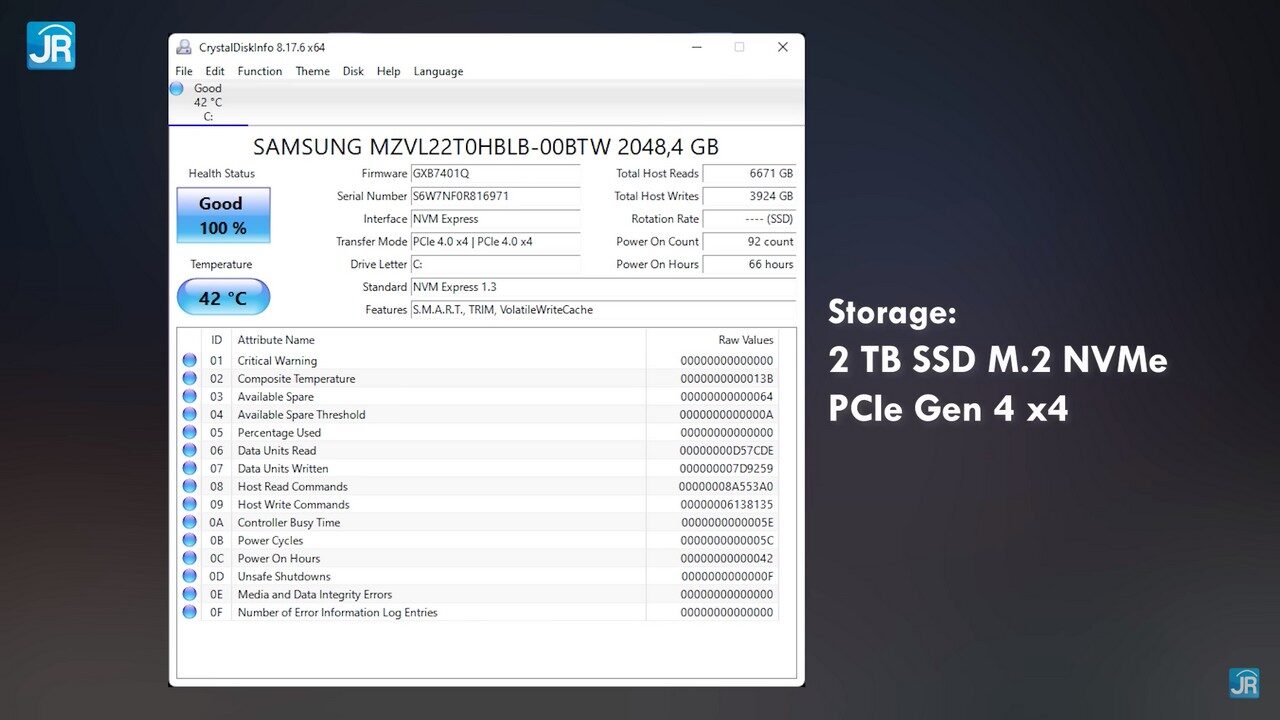The height and width of the screenshot is (720, 1280).
Task: Click the indicator beside Host Read Commands
Action: [x=190, y=486]
